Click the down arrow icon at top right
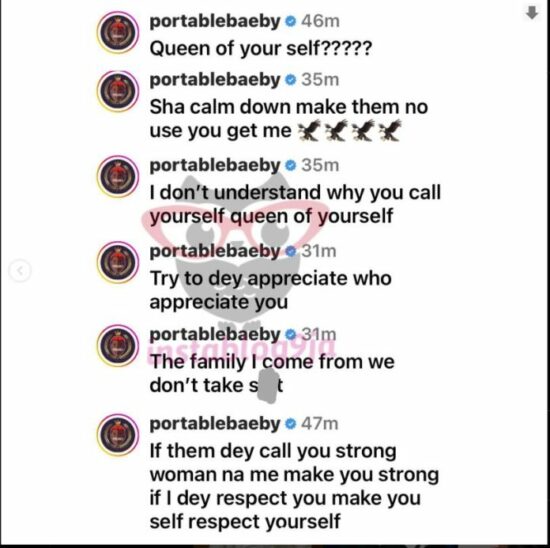 click(x=532, y=13)
